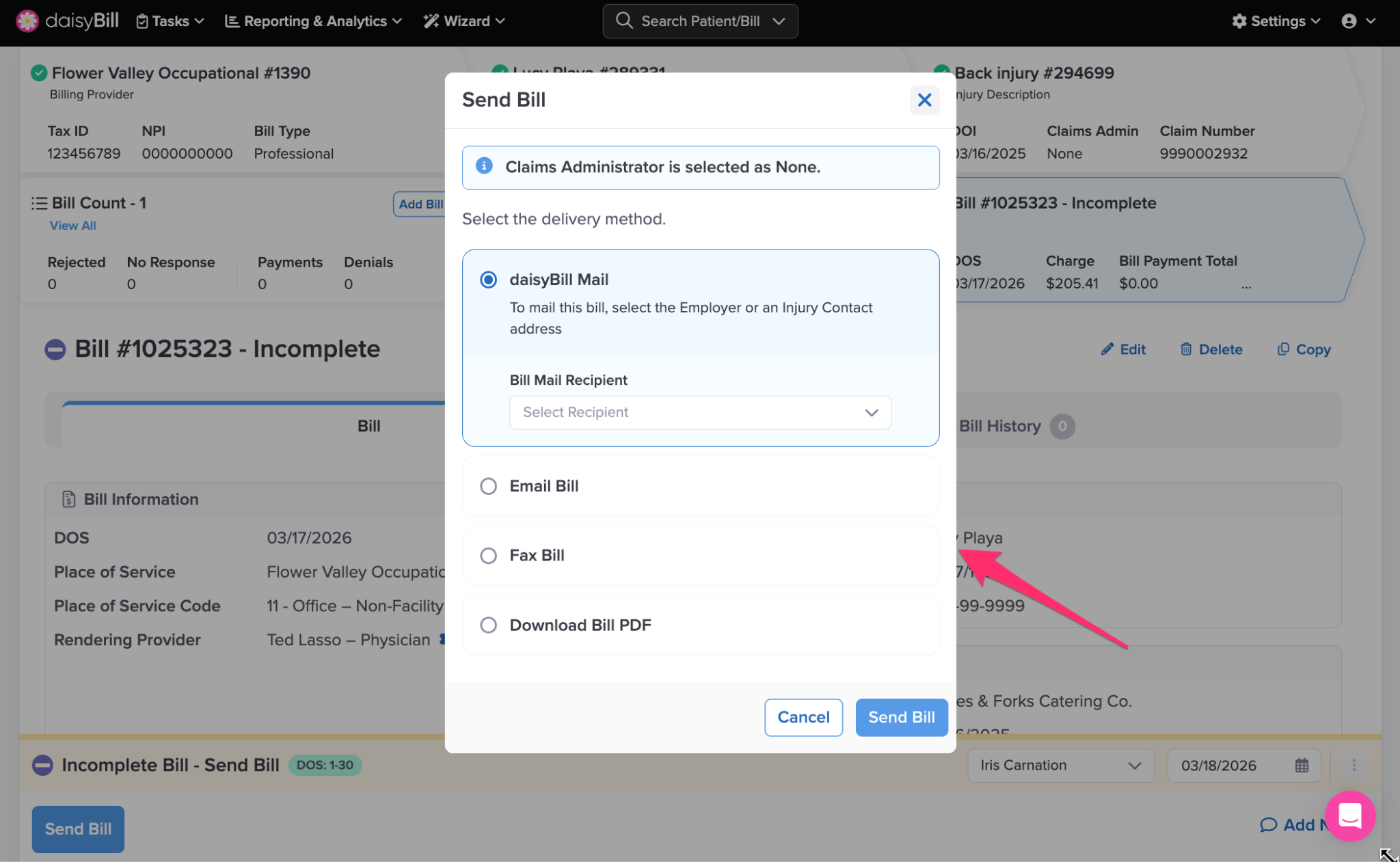
Task: Close the Send Bill dialog
Action: [924, 100]
